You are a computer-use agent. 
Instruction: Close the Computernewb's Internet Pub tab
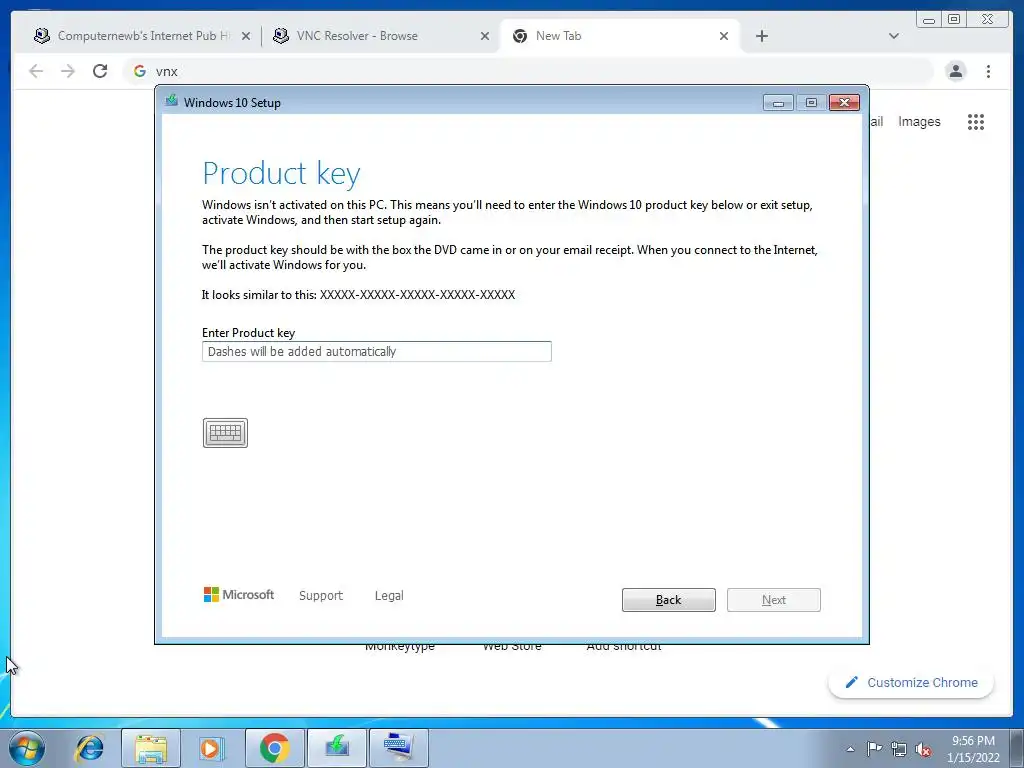coord(246,37)
